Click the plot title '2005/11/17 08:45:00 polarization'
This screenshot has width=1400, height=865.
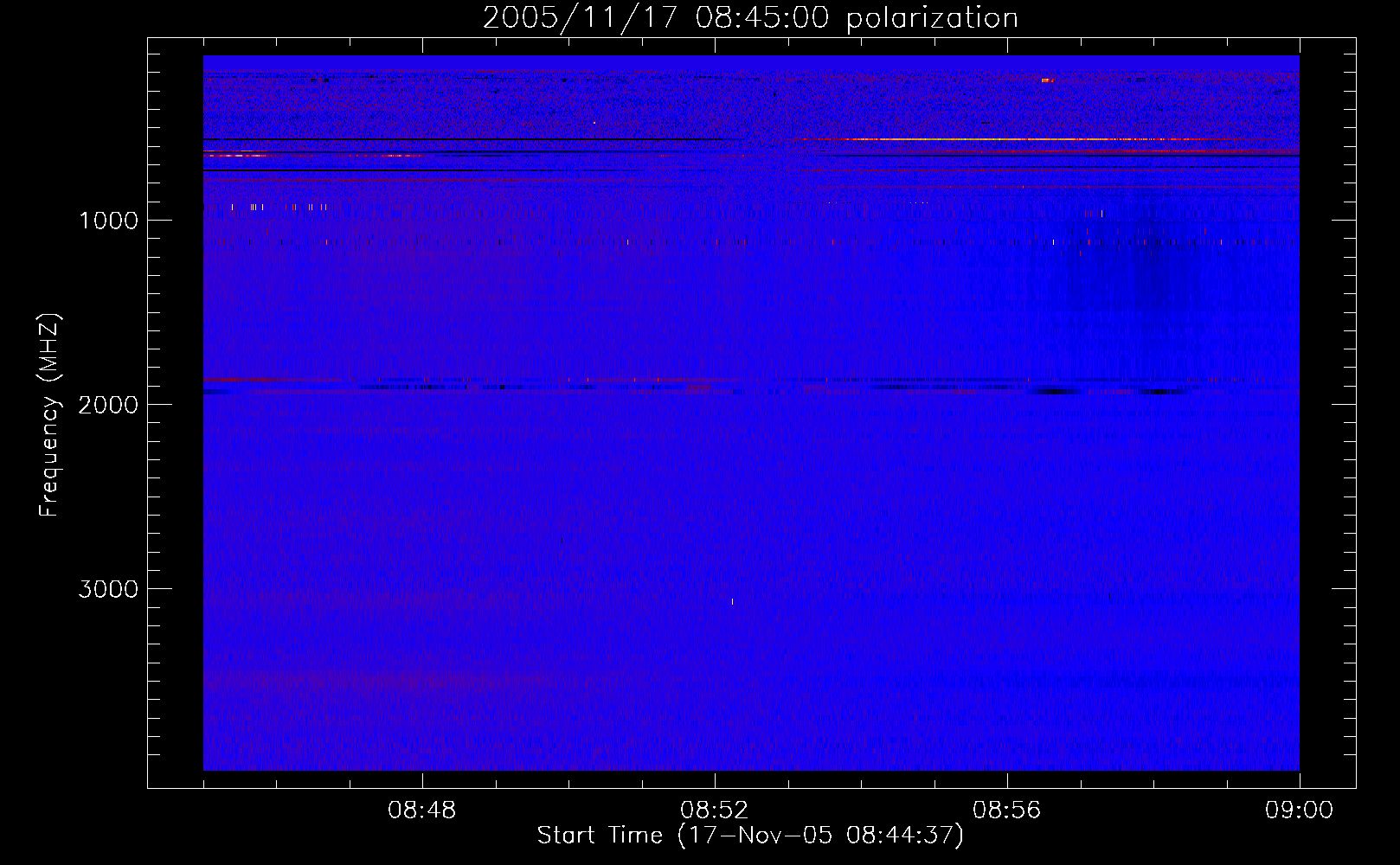750,18
